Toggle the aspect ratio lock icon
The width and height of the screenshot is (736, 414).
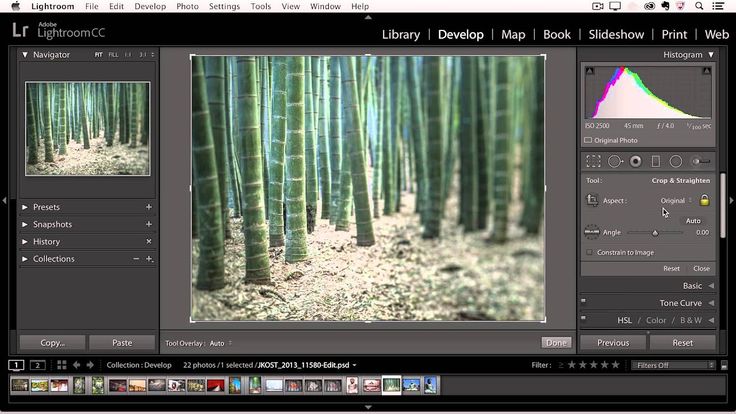click(704, 200)
